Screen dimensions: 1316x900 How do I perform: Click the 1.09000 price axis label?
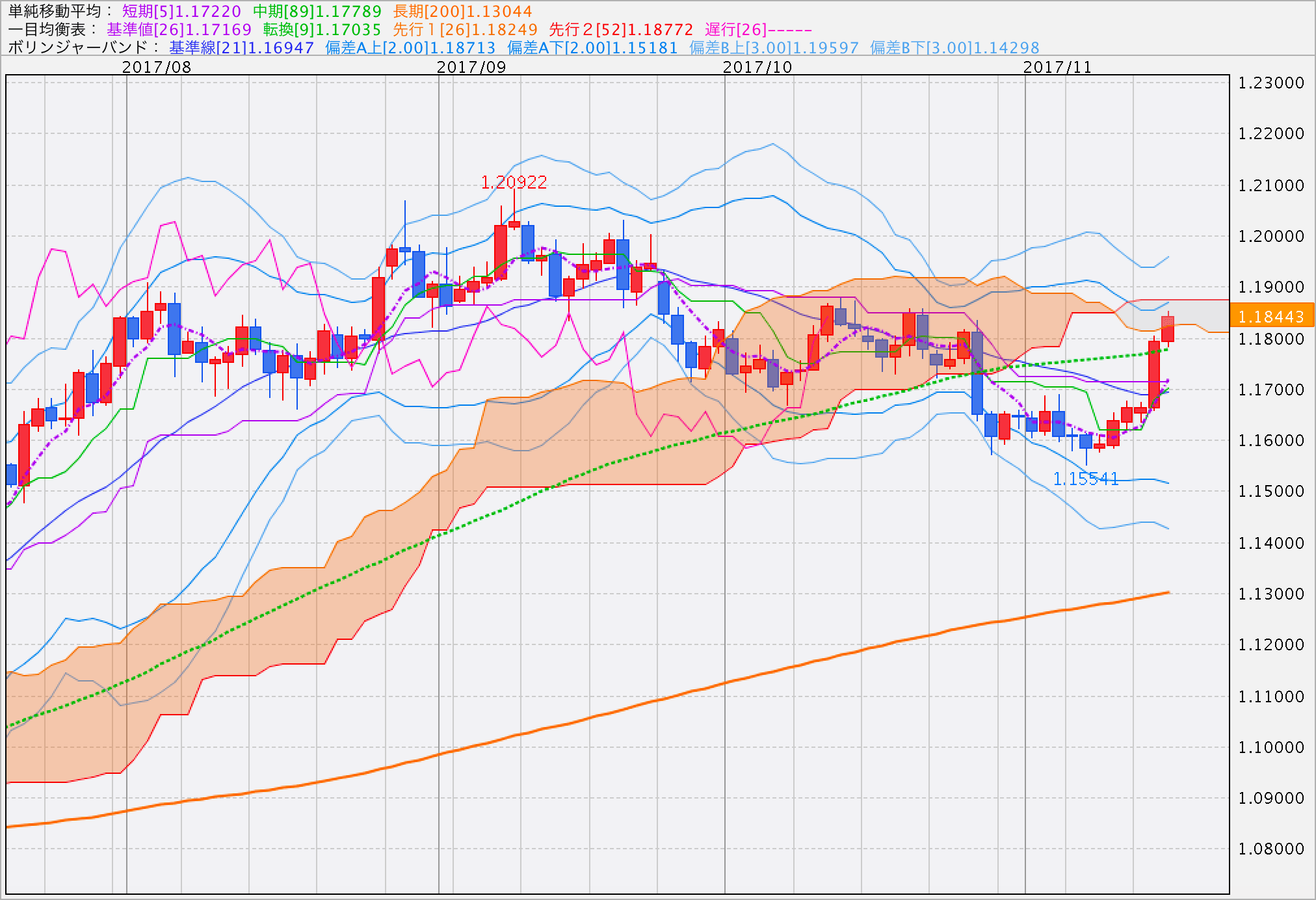(1271, 798)
